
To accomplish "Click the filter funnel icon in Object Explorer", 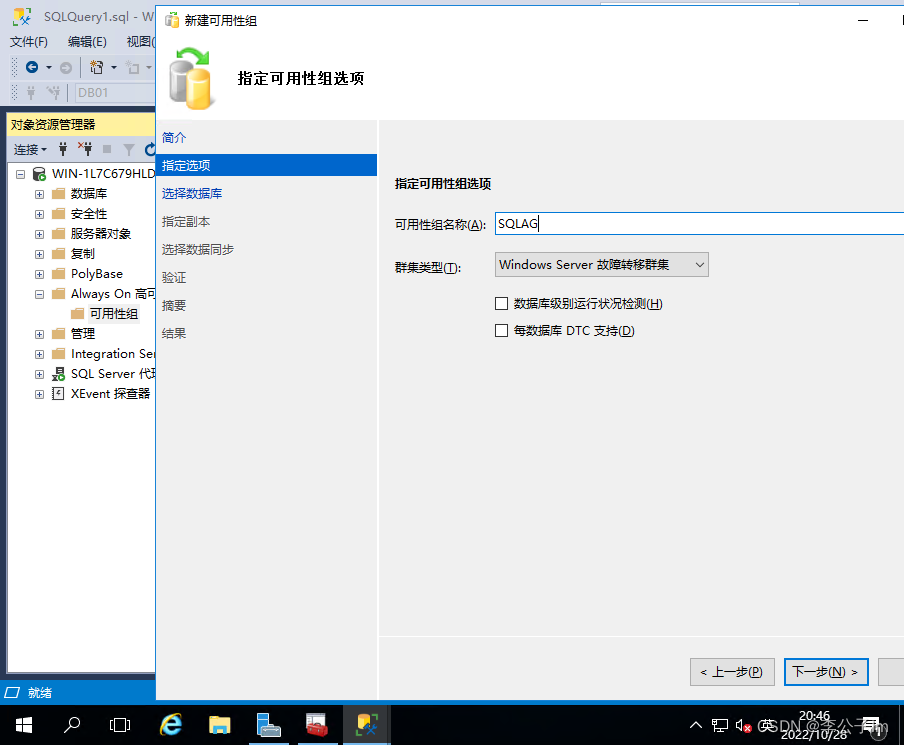I will (129, 150).
